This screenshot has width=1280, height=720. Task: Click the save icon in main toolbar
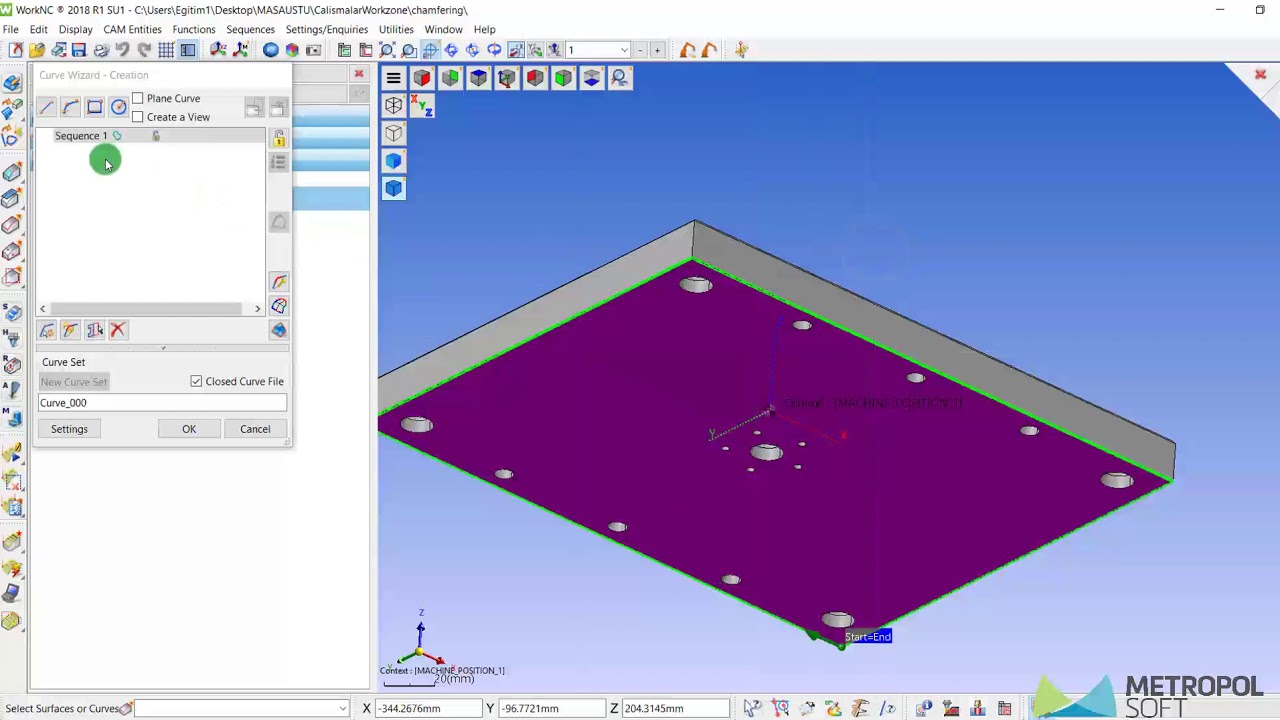79,50
